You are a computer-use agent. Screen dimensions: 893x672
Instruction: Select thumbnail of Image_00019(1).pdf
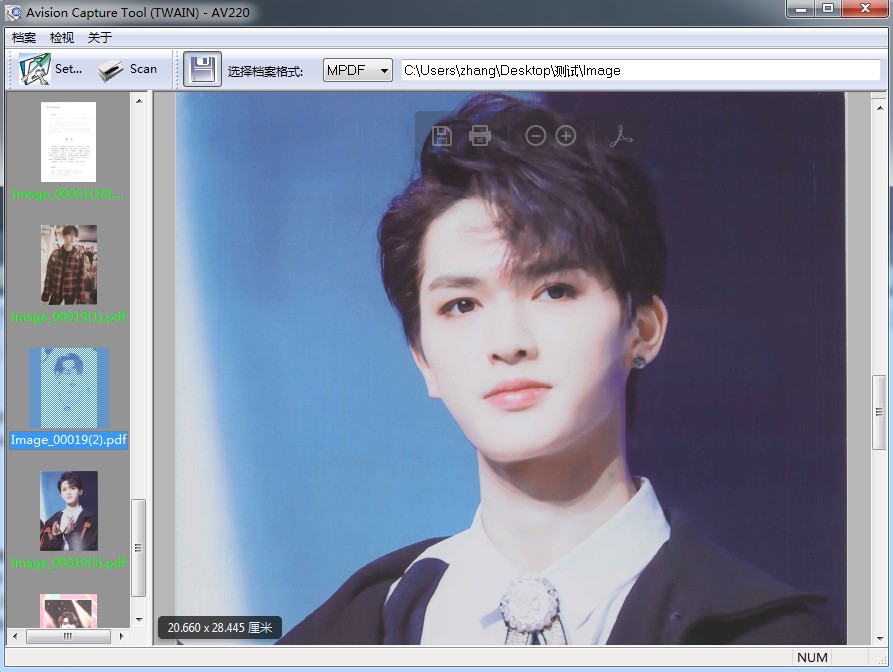click(69, 265)
